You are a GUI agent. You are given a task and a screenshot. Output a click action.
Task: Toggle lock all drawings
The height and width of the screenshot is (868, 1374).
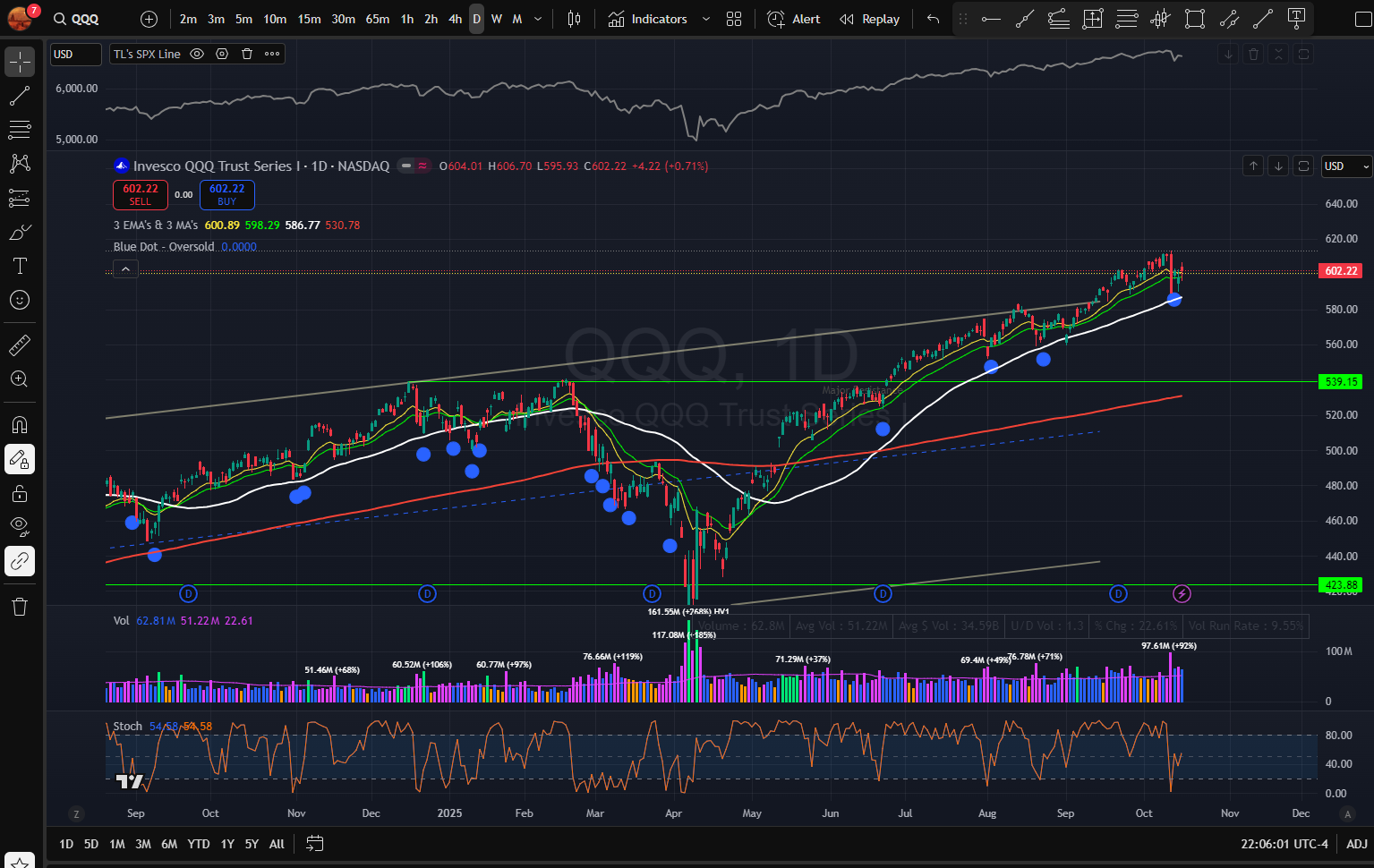(20, 493)
